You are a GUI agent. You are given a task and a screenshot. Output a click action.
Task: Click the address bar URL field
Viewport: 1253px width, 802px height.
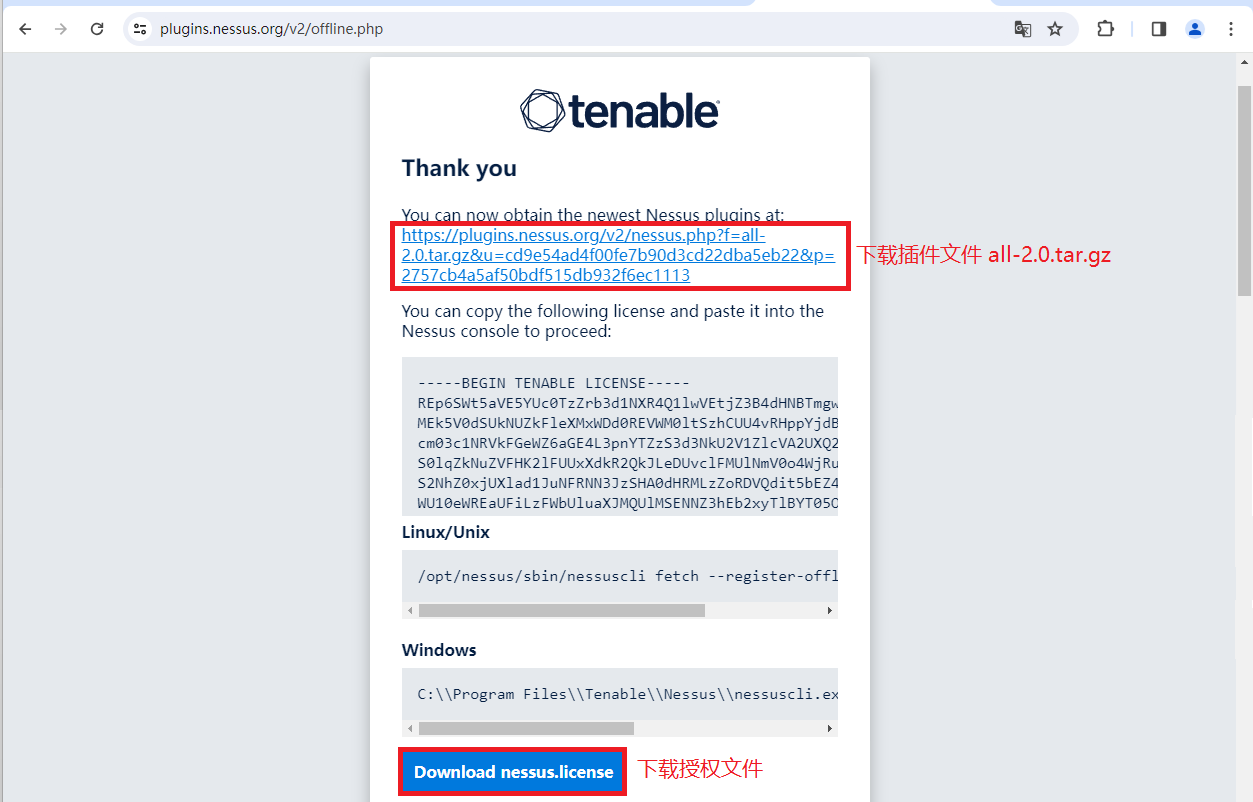580,29
